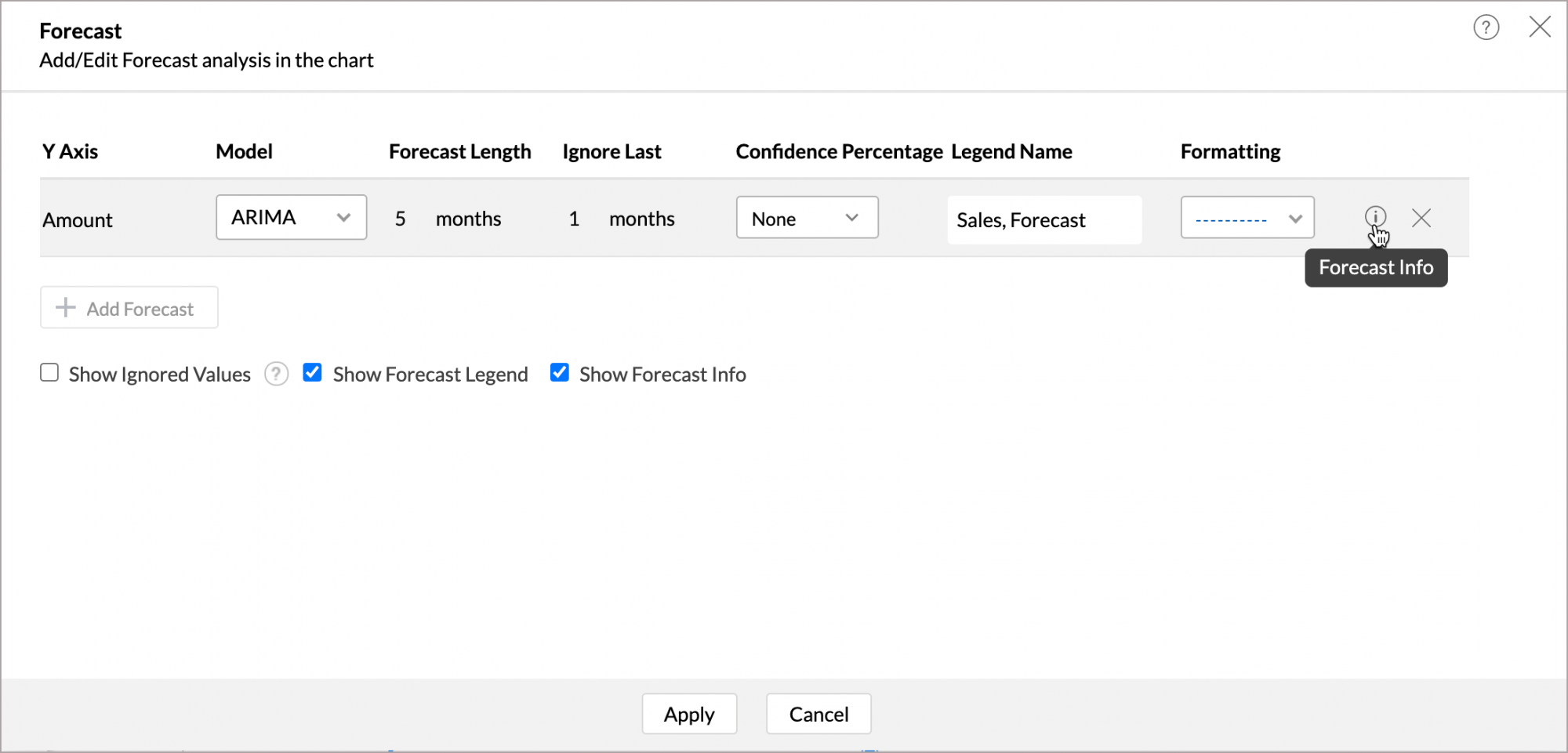Viewport: 1568px width, 753px height.
Task: Uncheck Show Forecast Info
Action: 559,372
